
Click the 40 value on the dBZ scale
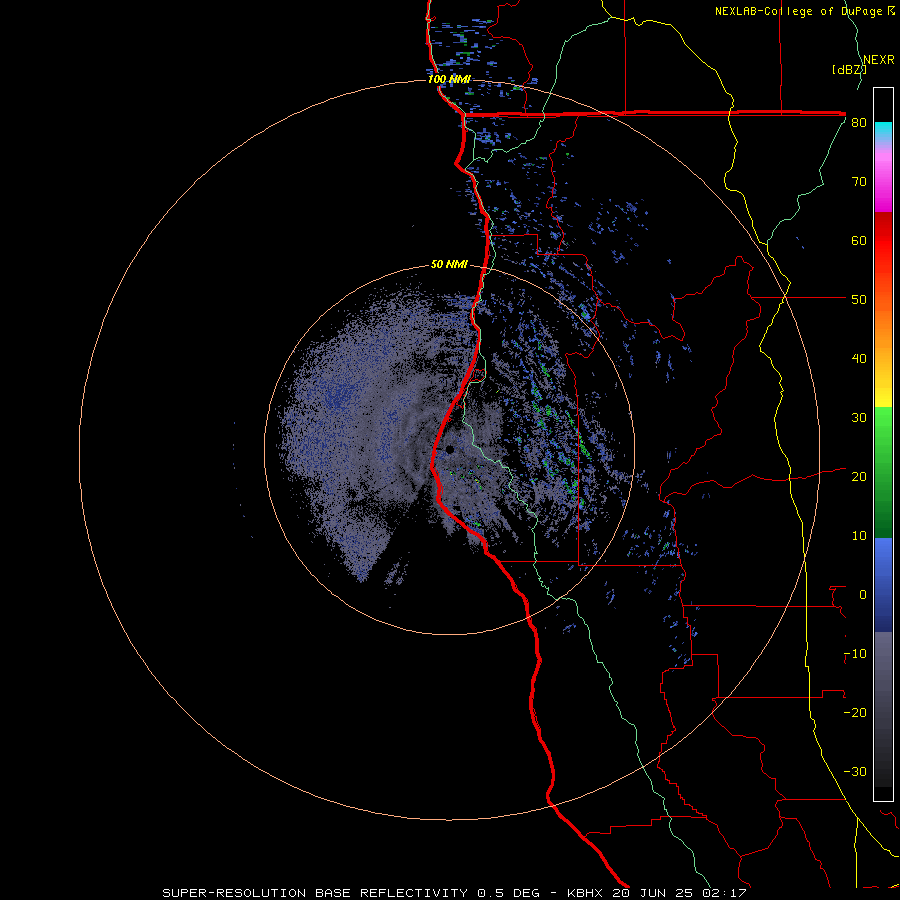[x=859, y=359]
